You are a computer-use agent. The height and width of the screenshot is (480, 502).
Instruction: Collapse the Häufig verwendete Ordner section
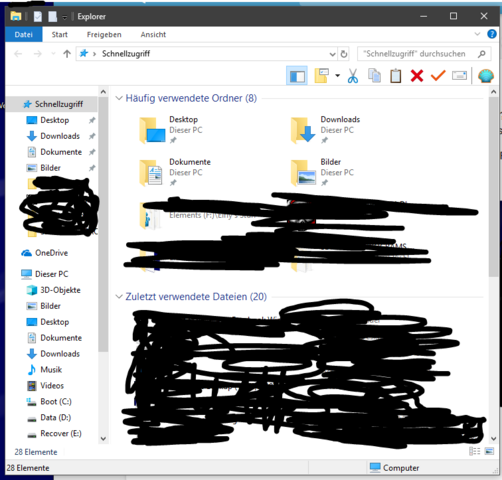[x=119, y=98]
